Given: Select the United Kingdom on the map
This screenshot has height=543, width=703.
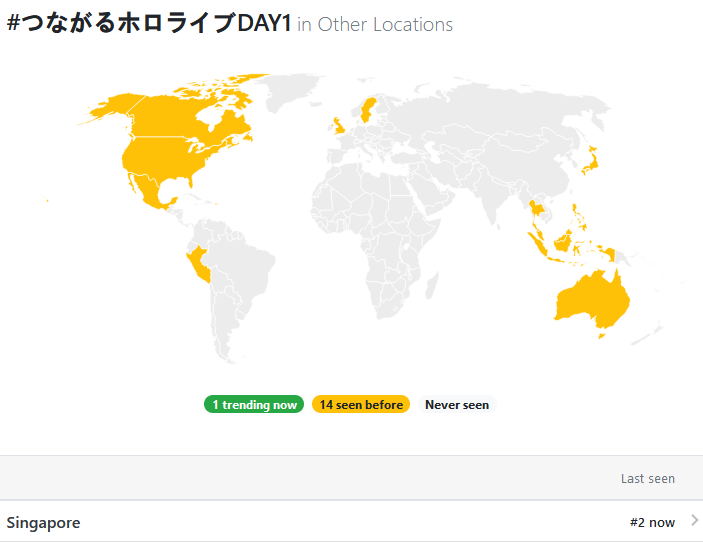Looking at the screenshot, I should click(x=338, y=127).
